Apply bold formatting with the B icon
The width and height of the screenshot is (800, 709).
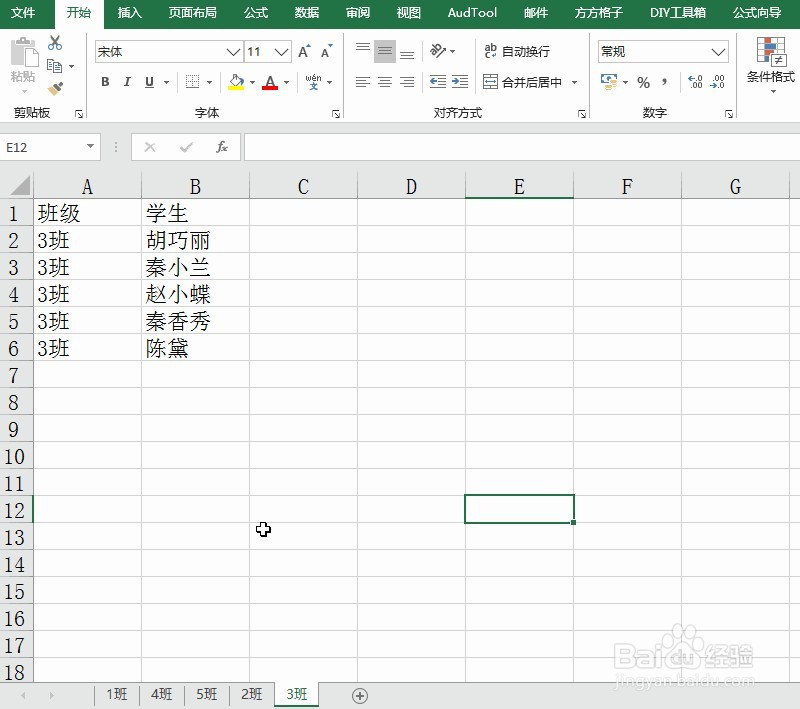click(x=105, y=82)
